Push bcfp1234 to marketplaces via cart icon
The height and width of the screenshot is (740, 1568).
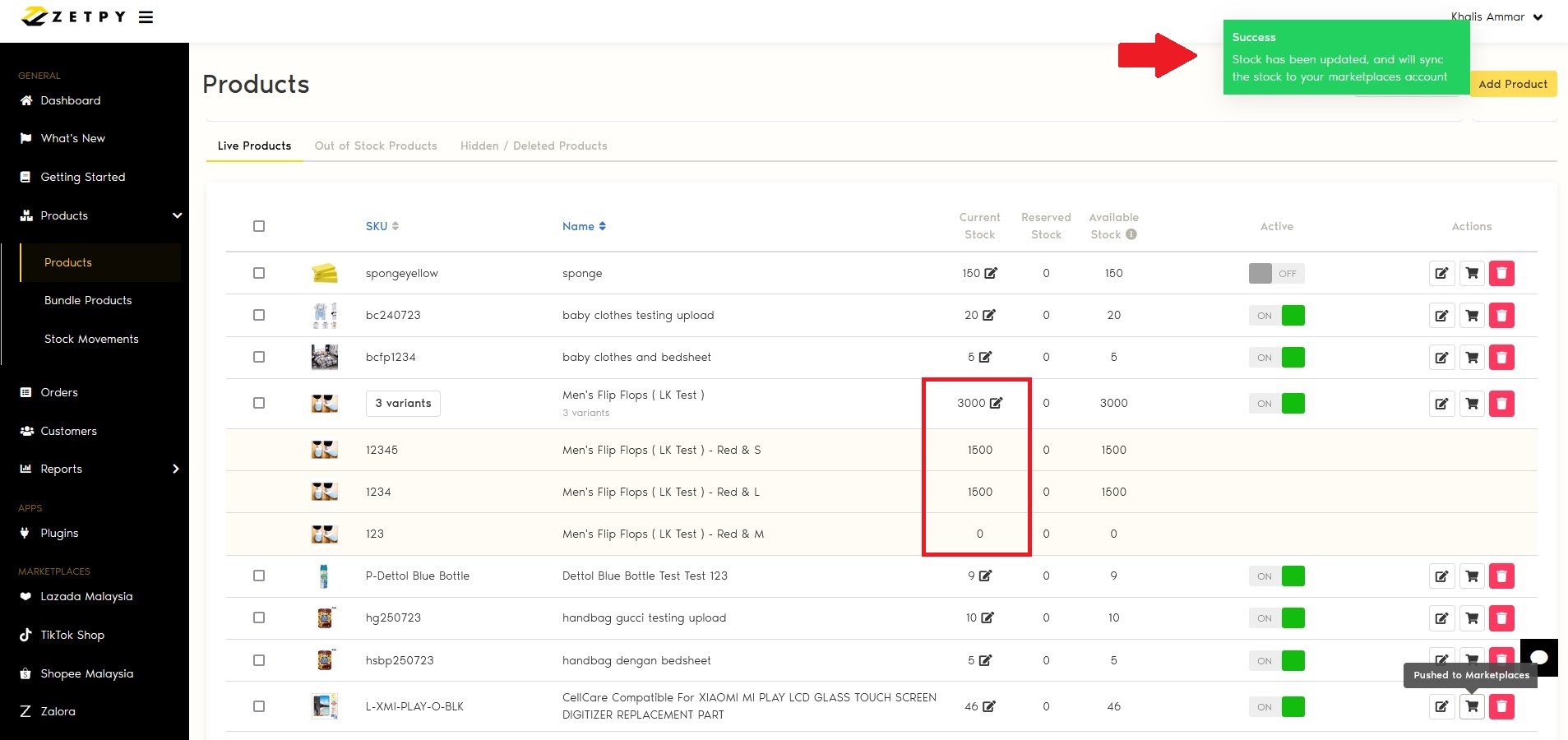pyautogui.click(x=1472, y=358)
